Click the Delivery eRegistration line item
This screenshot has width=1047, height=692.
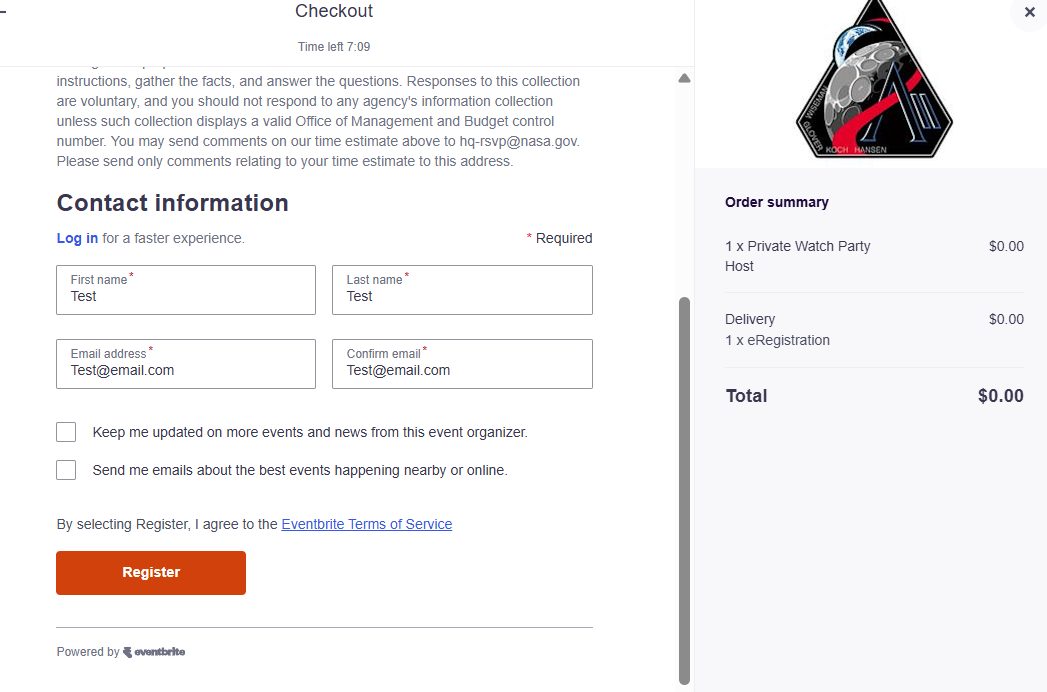click(x=777, y=330)
